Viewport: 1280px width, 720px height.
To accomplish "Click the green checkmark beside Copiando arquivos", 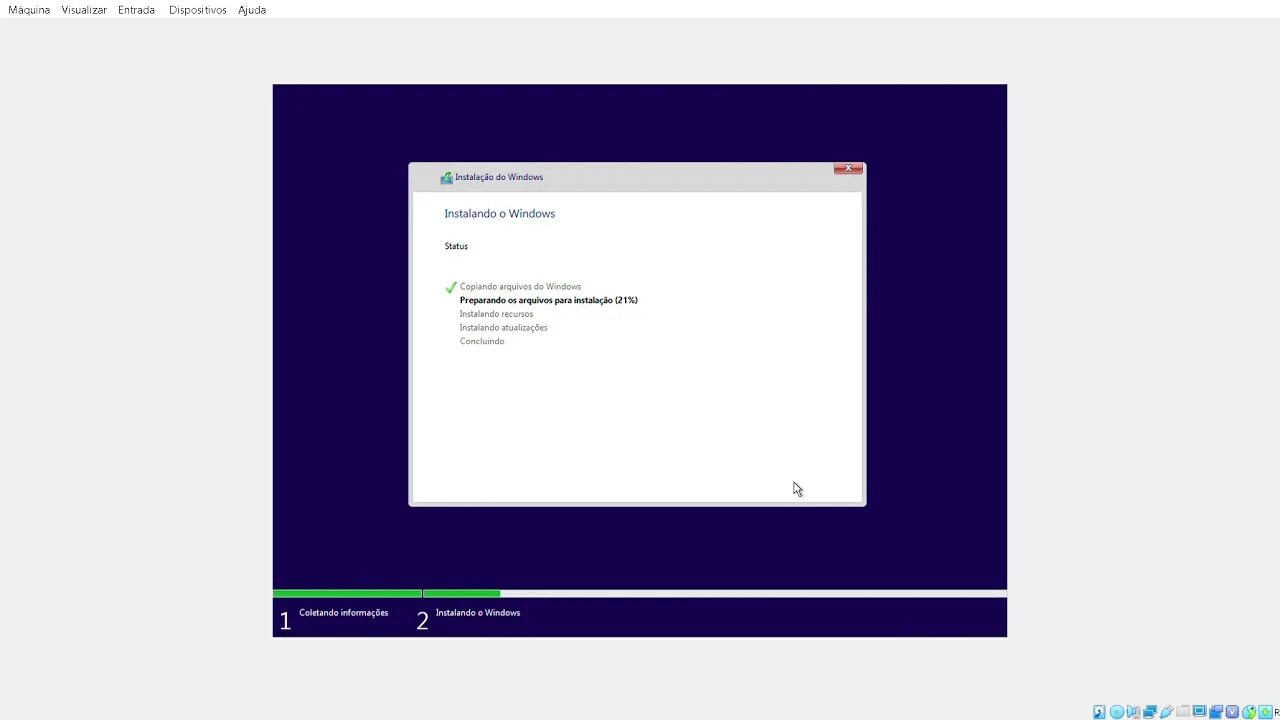I will pos(451,287).
